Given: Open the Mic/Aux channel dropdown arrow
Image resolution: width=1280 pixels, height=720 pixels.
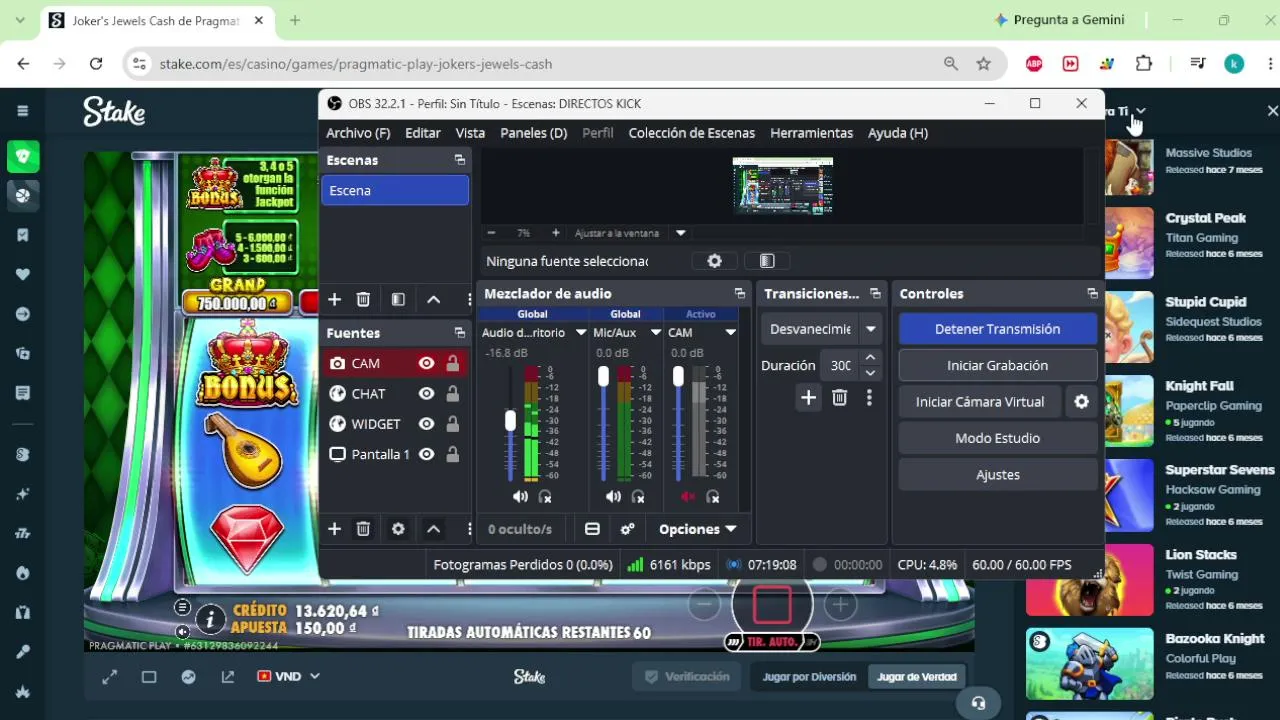Looking at the screenshot, I should click(x=656, y=333).
